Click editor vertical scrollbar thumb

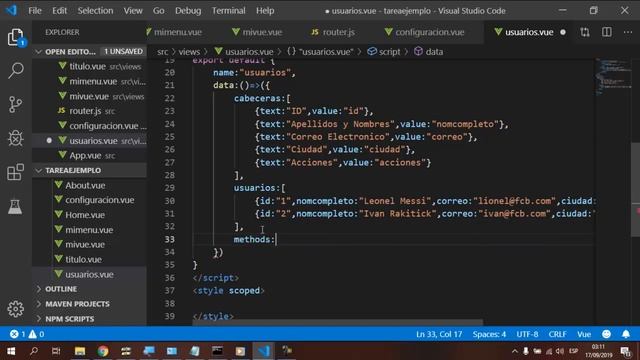[x=636, y=189]
